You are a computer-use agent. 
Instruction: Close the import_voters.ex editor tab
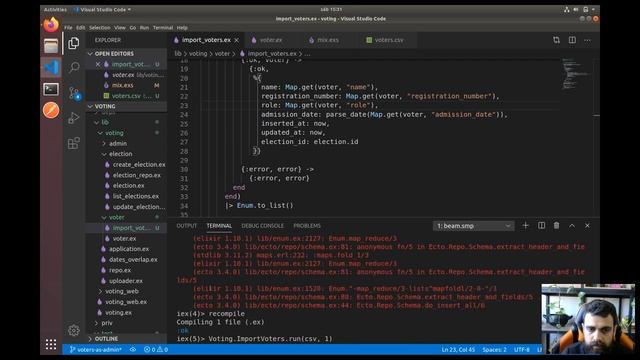click(x=236, y=40)
